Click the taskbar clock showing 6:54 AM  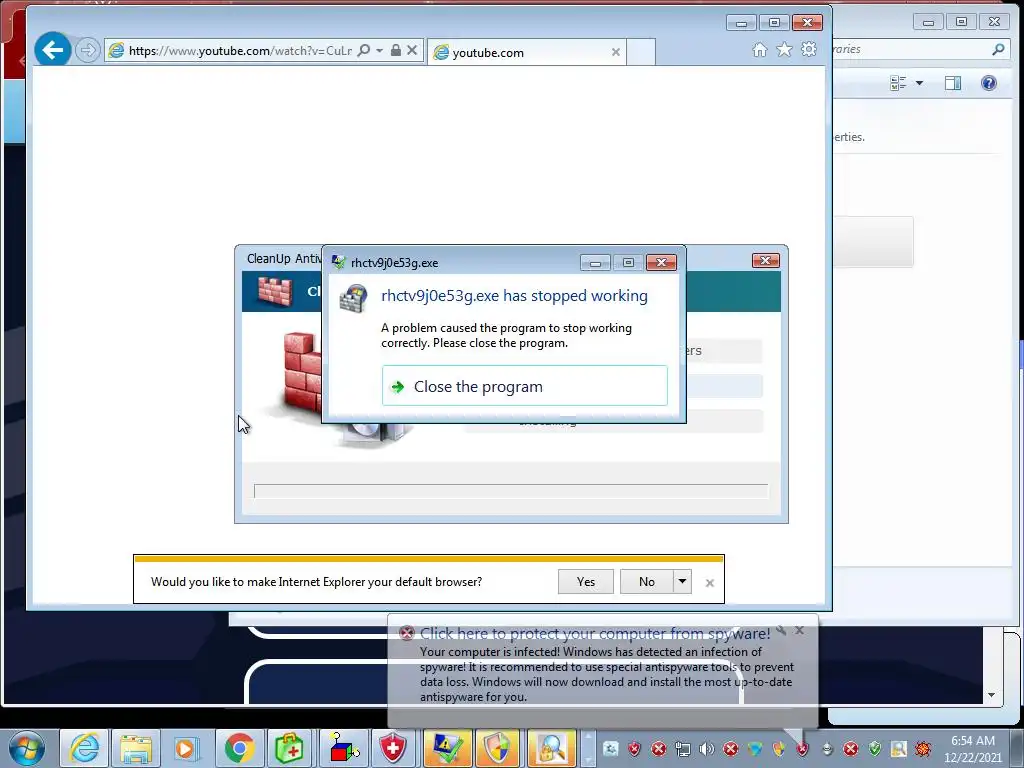[x=972, y=748]
